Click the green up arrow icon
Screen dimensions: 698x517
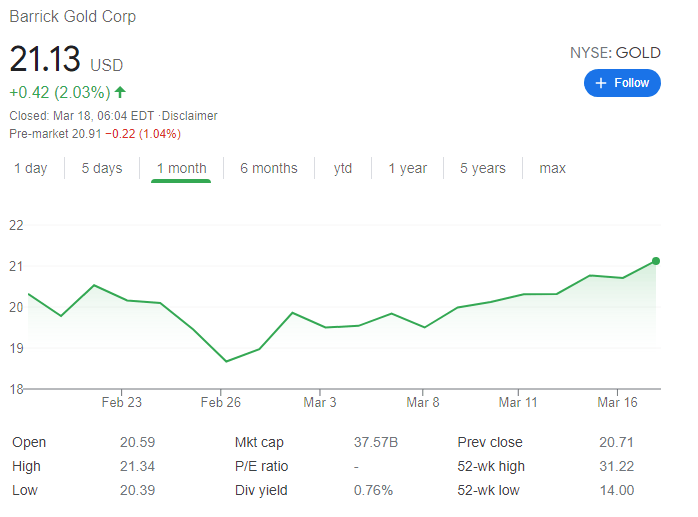[x=121, y=93]
